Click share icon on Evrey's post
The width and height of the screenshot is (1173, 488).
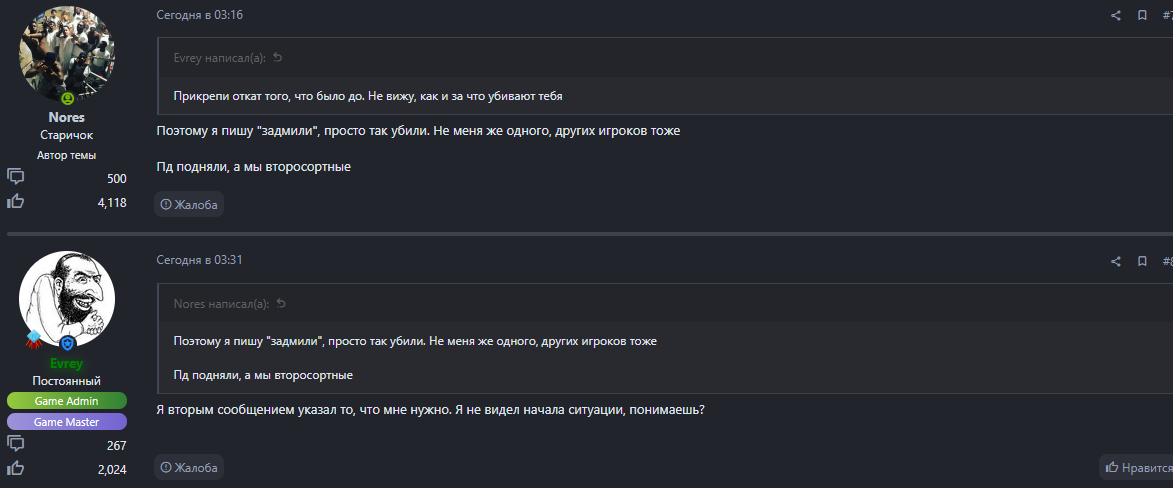click(1116, 262)
